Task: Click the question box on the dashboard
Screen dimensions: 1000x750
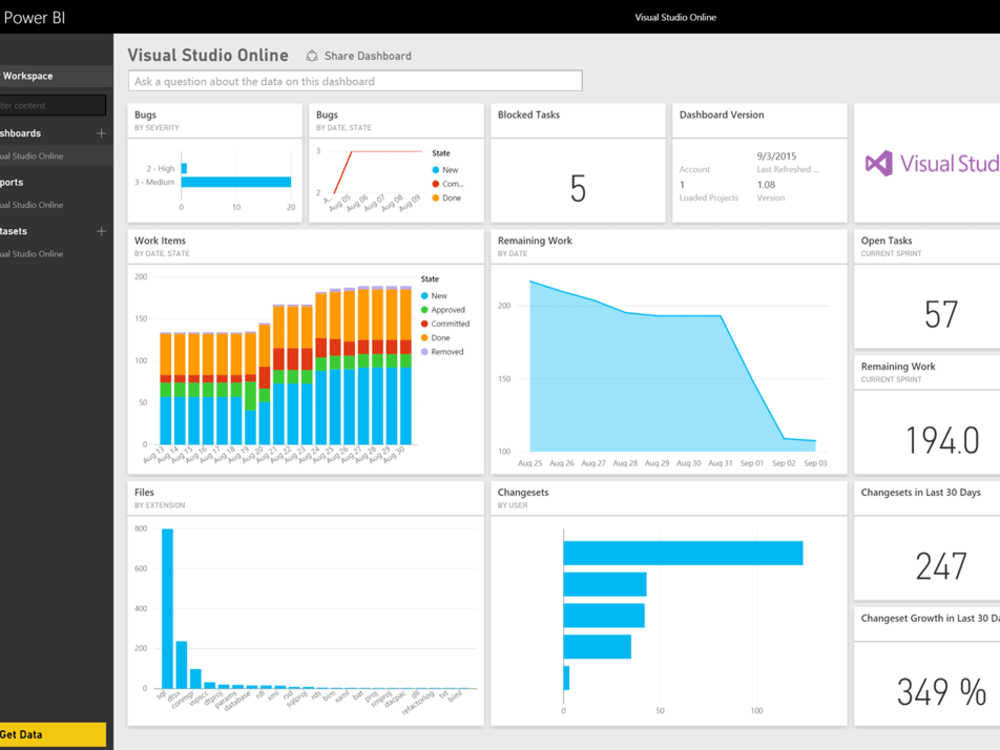Action: click(353, 80)
